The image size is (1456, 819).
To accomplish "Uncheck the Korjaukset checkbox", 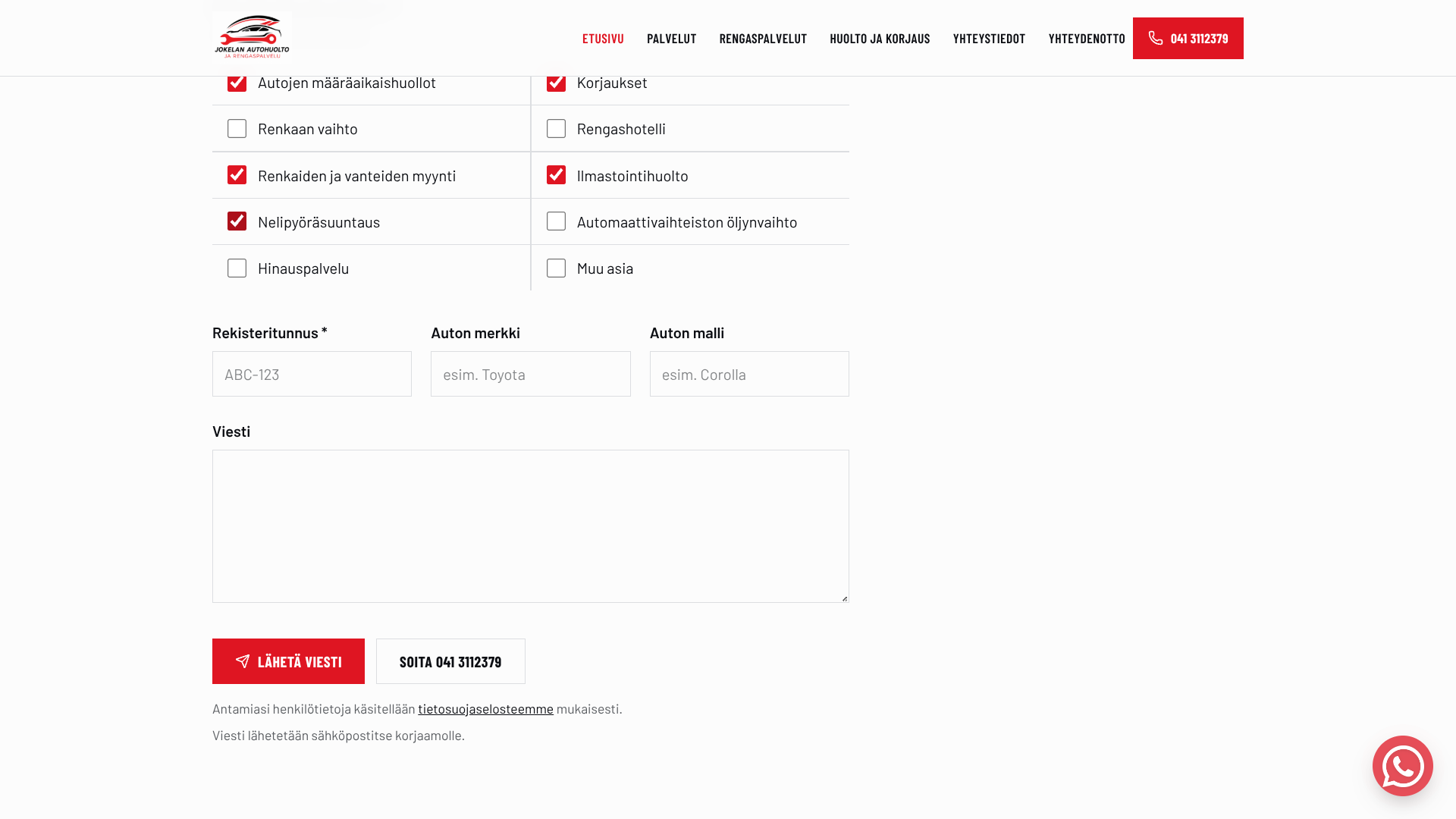I will click(x=556, y=82).
